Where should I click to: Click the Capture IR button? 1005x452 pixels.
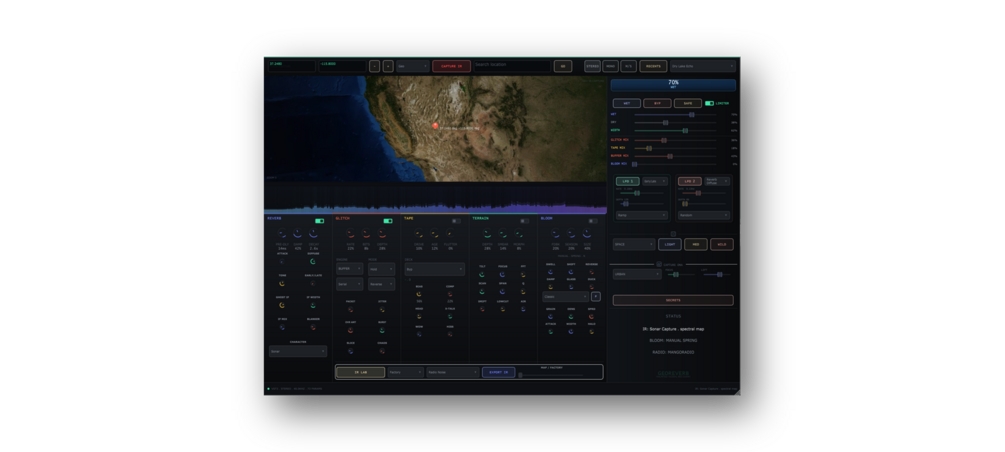pyautogui.click(x=451, y=66)
